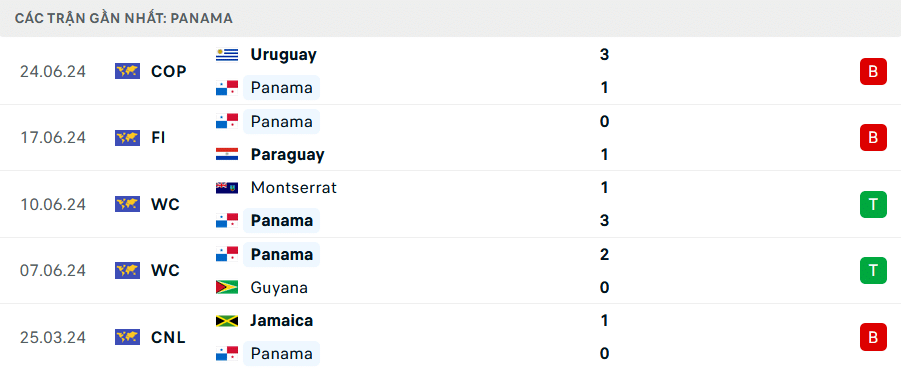Click the Uruguay flag icon
Viewport: 901px width, 382px height.
[x=227, y=55]
